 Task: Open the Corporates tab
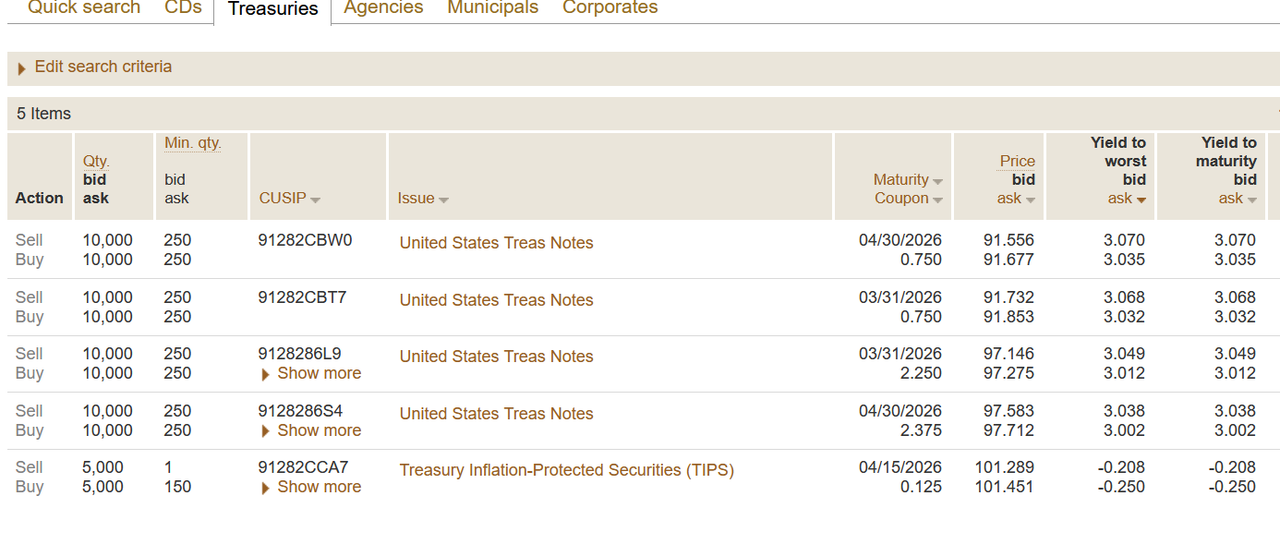coord(610,8)
